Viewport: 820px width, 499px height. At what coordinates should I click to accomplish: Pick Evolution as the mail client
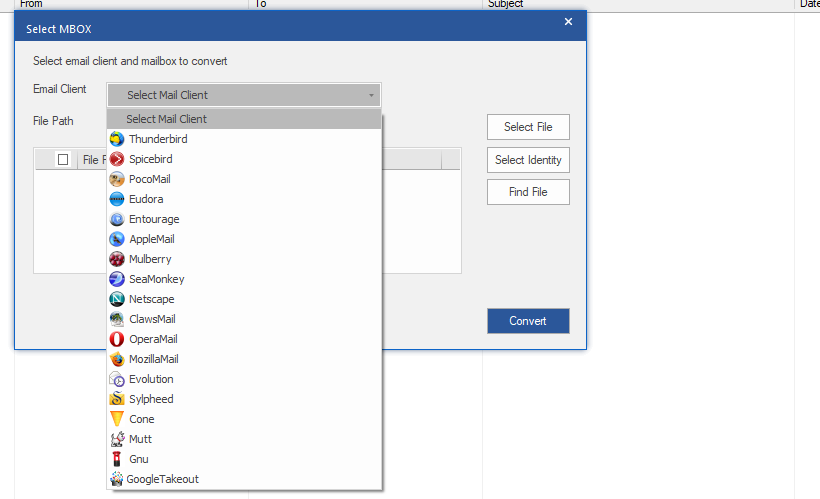coord(244,379)
